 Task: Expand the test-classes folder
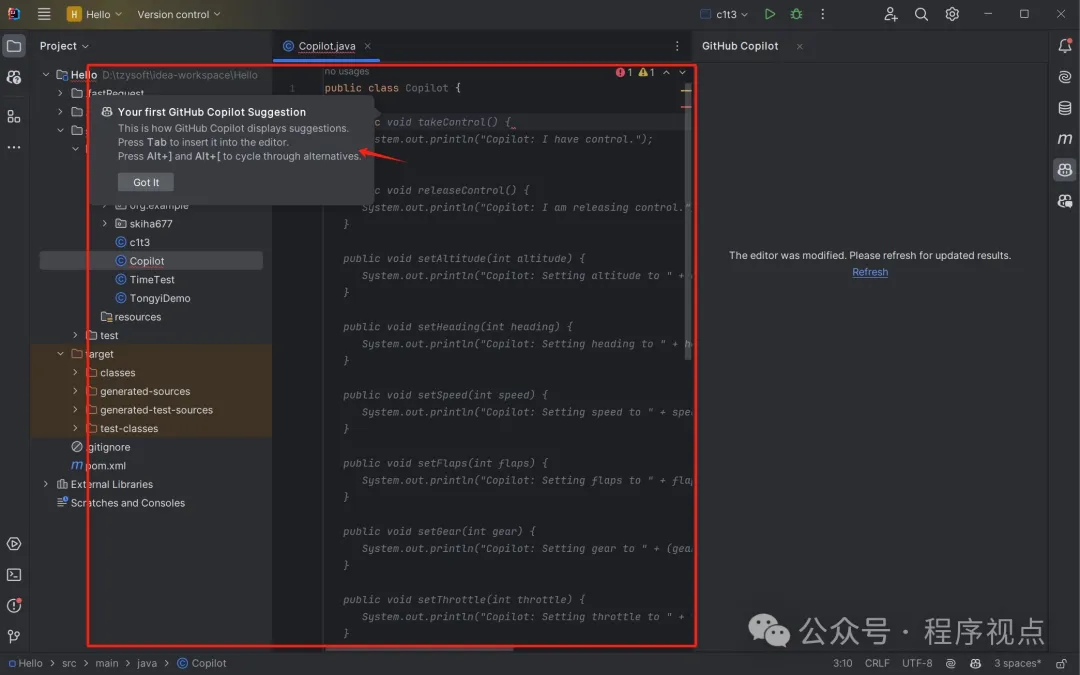tap(75, 428)
